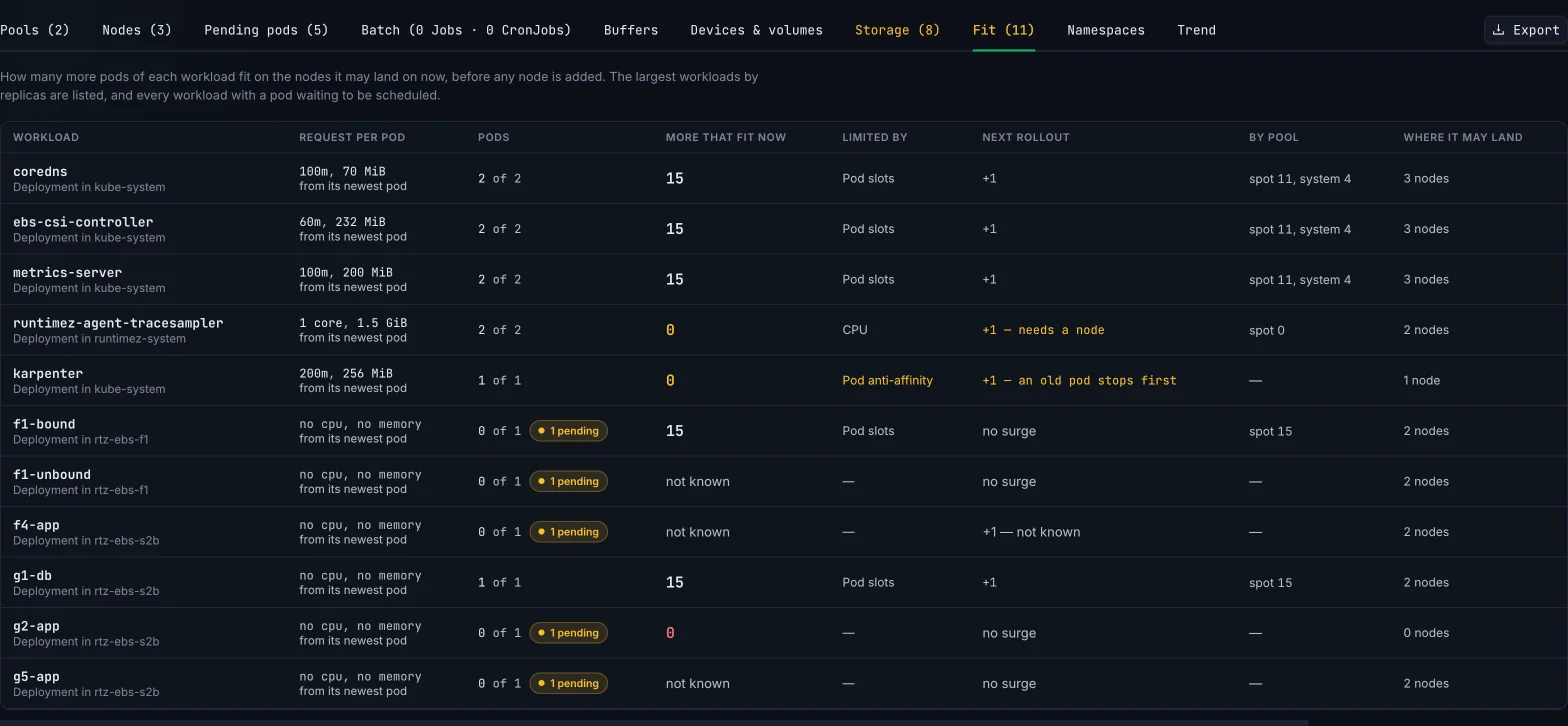1568x726 pixels.
Task: Open the Pools (2) tab
Action: (35, 30)
